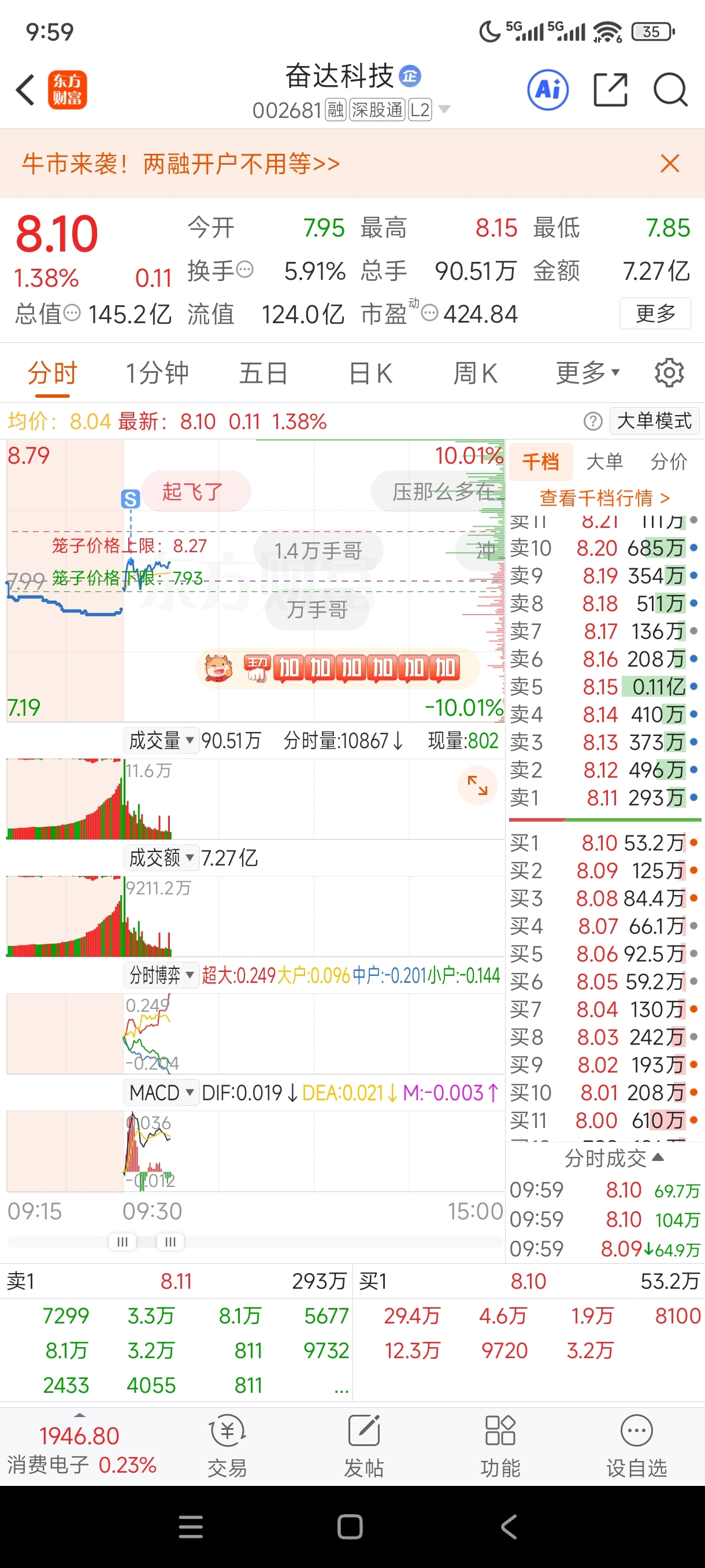Tap the back arrow icon
Viewport: 705px width, 1568px height.
[25, 90]
